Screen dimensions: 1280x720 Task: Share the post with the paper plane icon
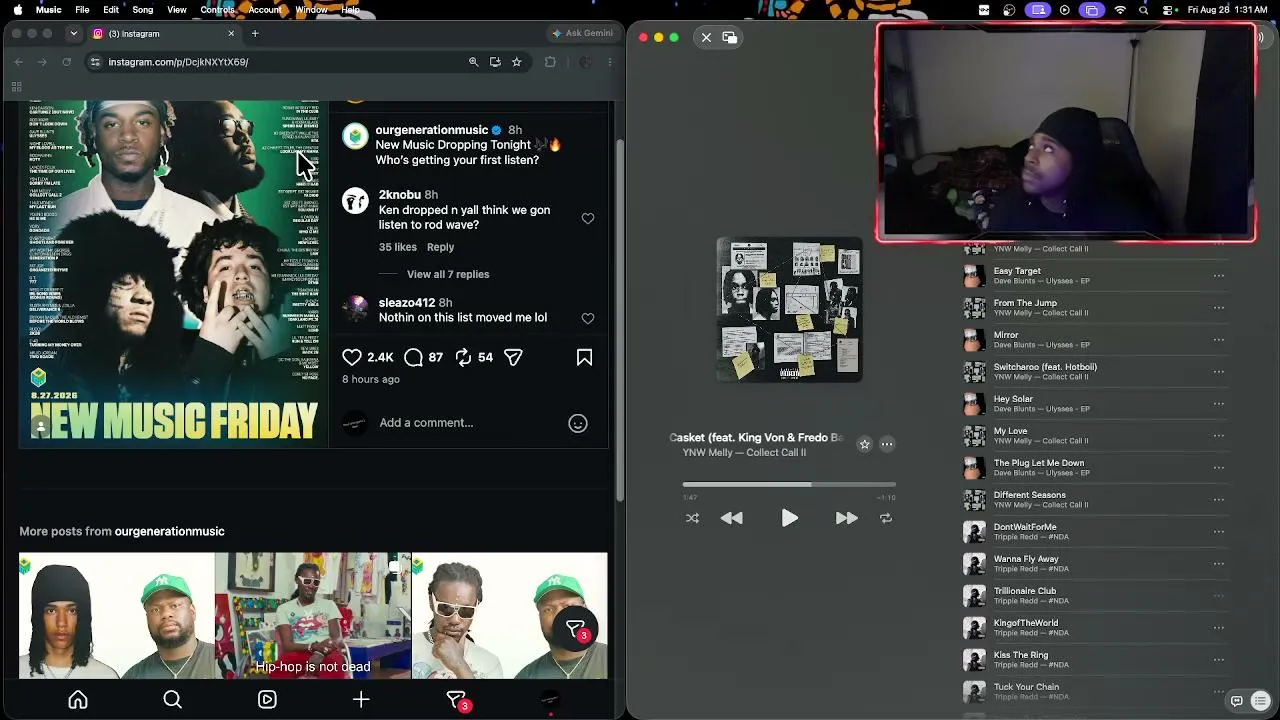point(513,357)
